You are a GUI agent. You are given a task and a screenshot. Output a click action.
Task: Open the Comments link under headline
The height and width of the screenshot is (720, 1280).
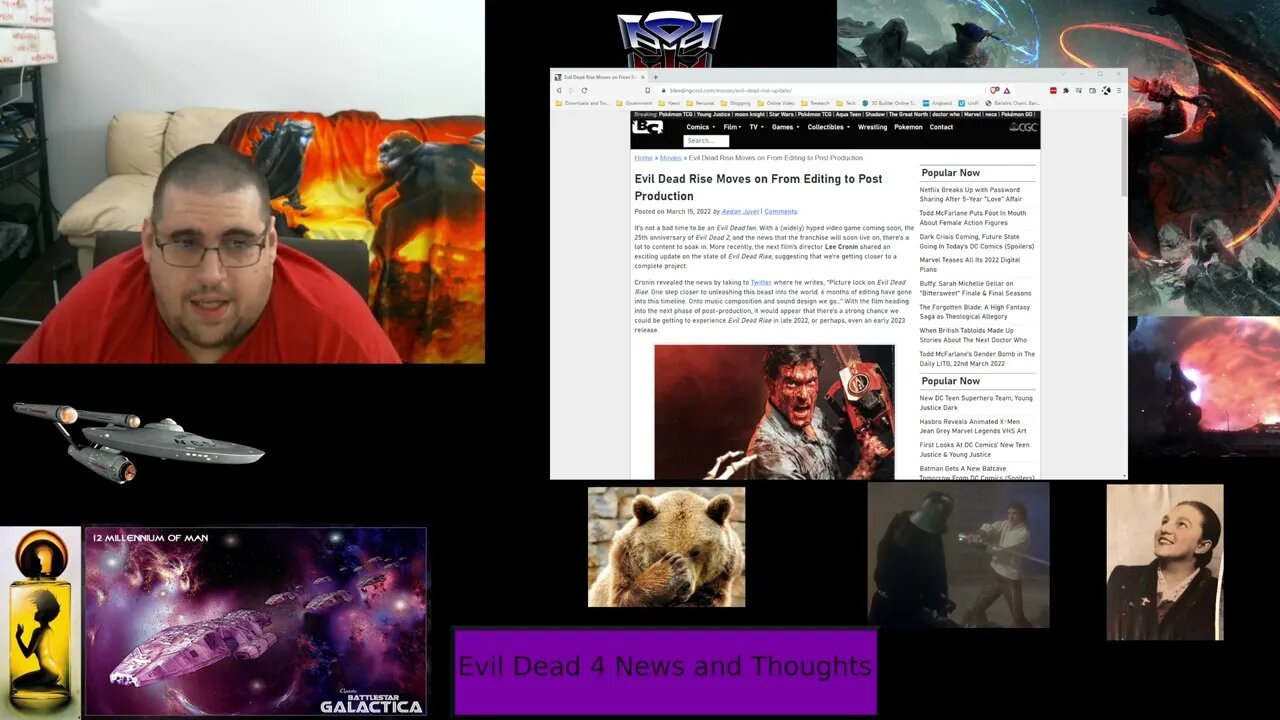781,212
